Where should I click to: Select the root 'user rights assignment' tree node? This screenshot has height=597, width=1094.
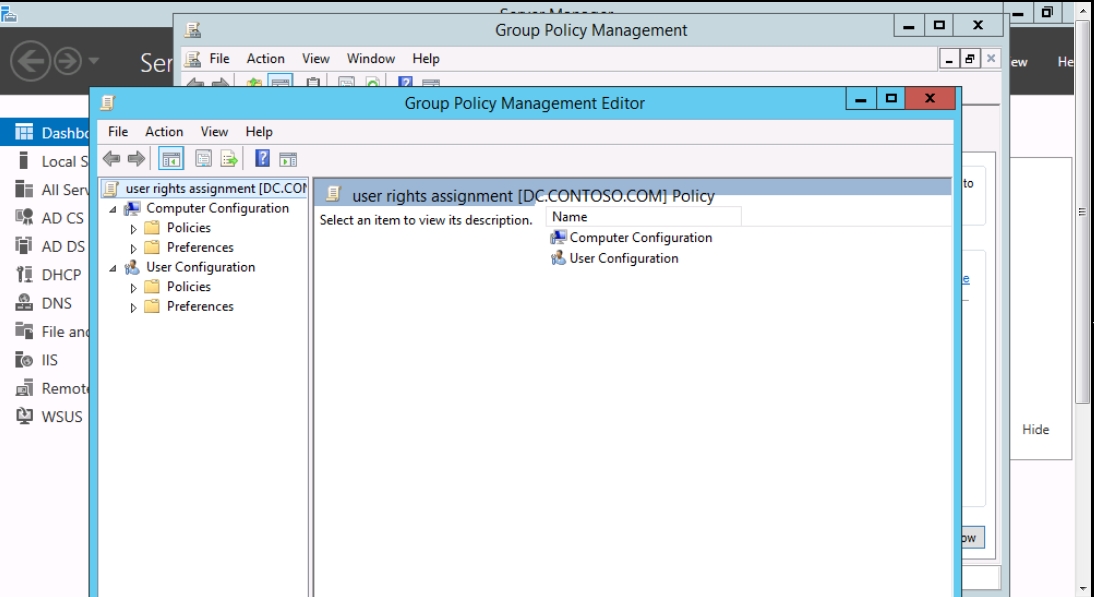[x=204, y=189]
